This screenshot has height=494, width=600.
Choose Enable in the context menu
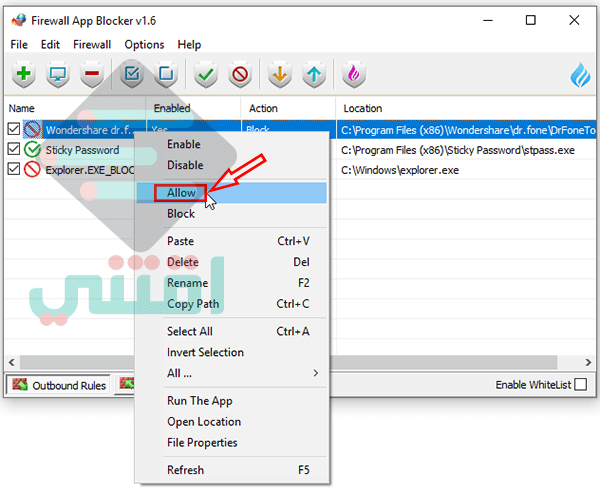pos(232,144)
